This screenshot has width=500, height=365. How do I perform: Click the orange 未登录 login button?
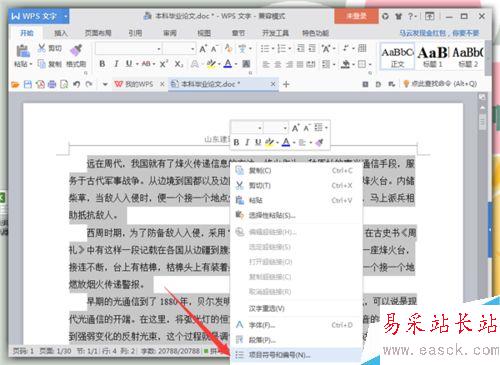[x=356, y=16]
